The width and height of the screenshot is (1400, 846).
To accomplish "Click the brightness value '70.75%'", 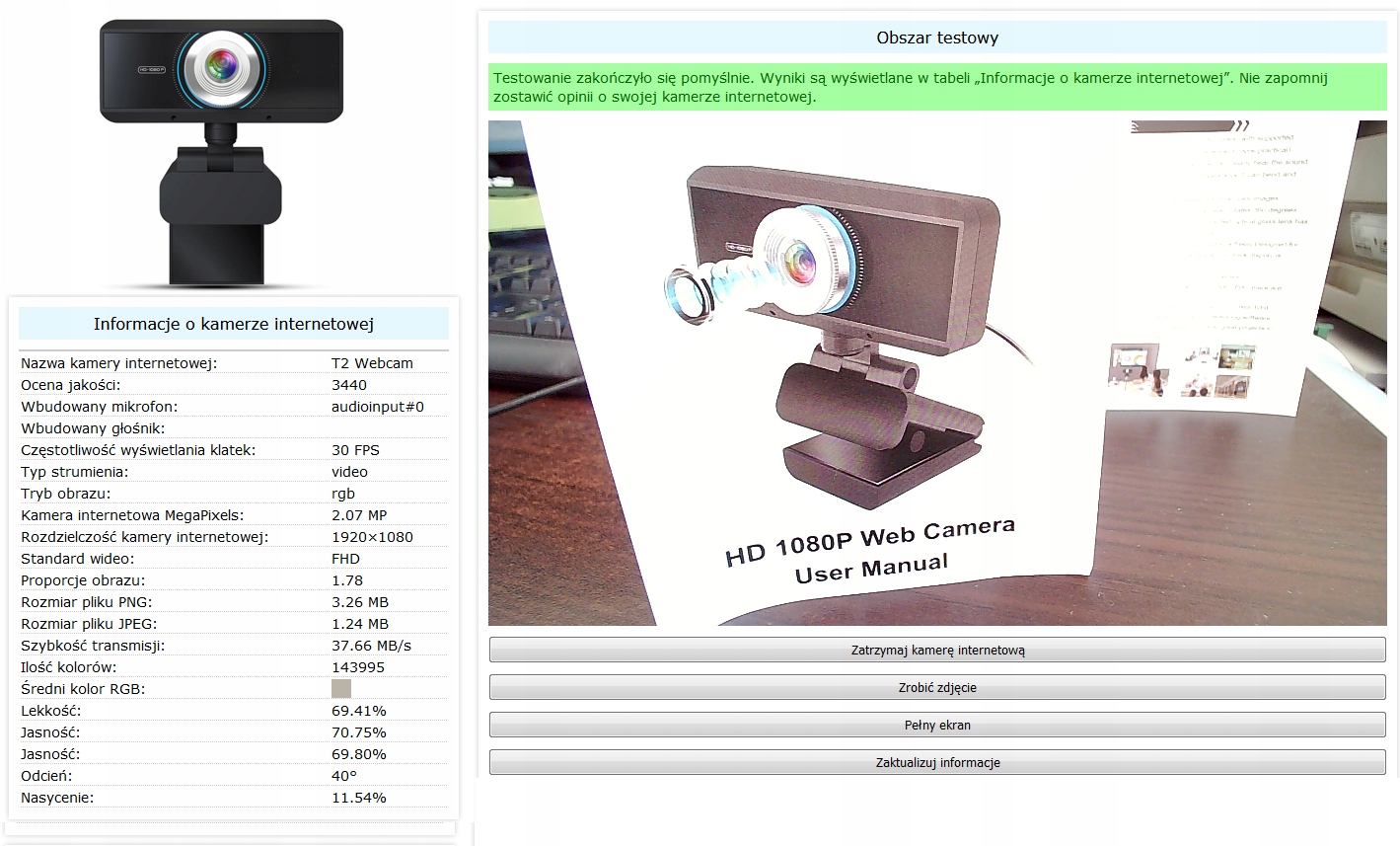I will [359, 732].
